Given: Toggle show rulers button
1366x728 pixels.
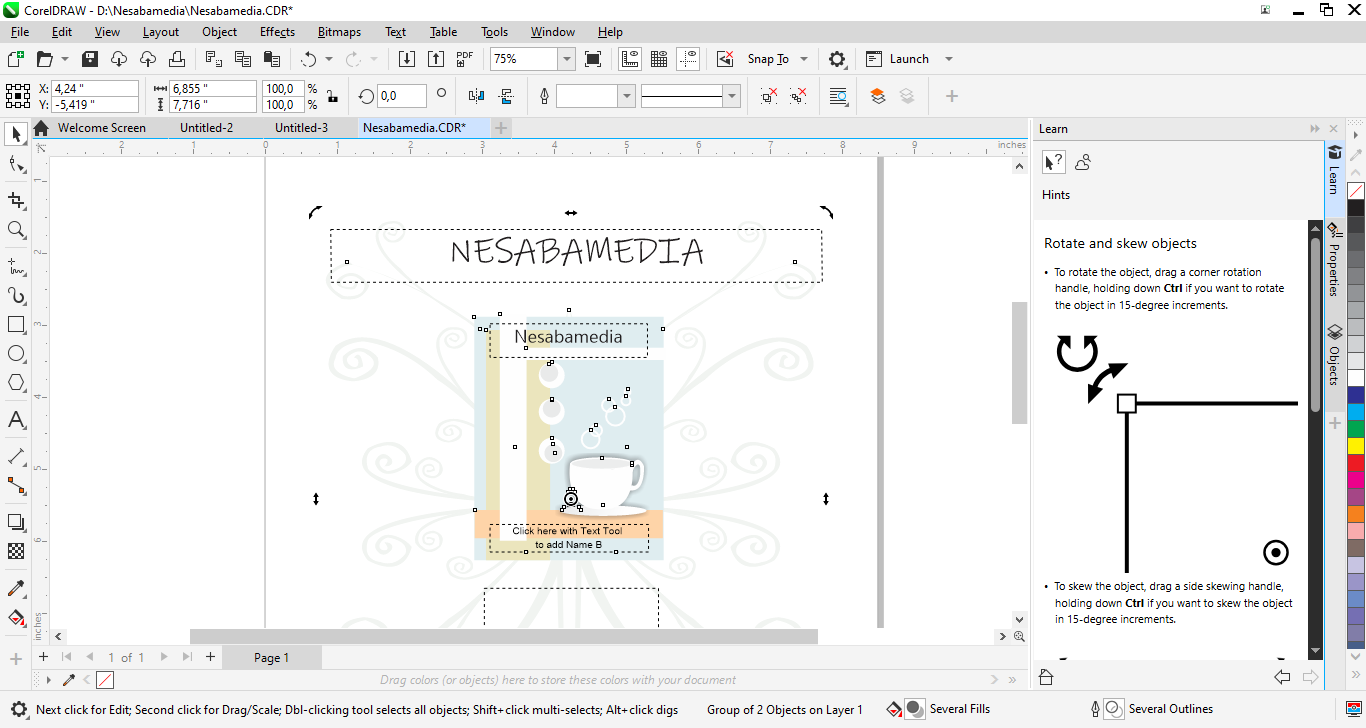Looking at the screenshot, I should [629, 59].
